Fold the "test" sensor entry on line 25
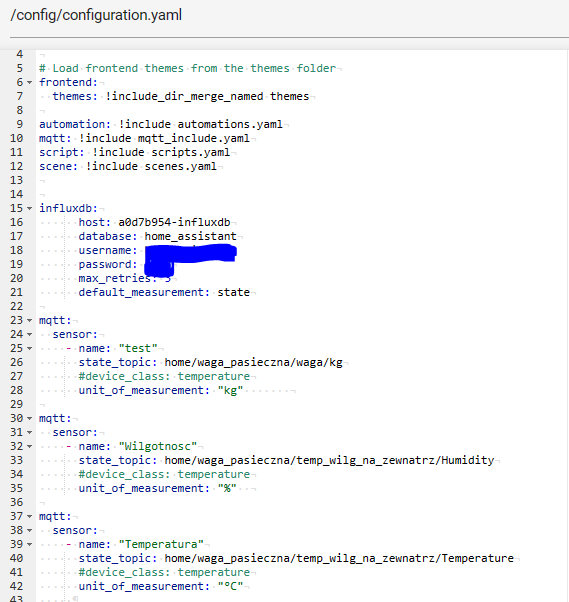 [30, 349]
